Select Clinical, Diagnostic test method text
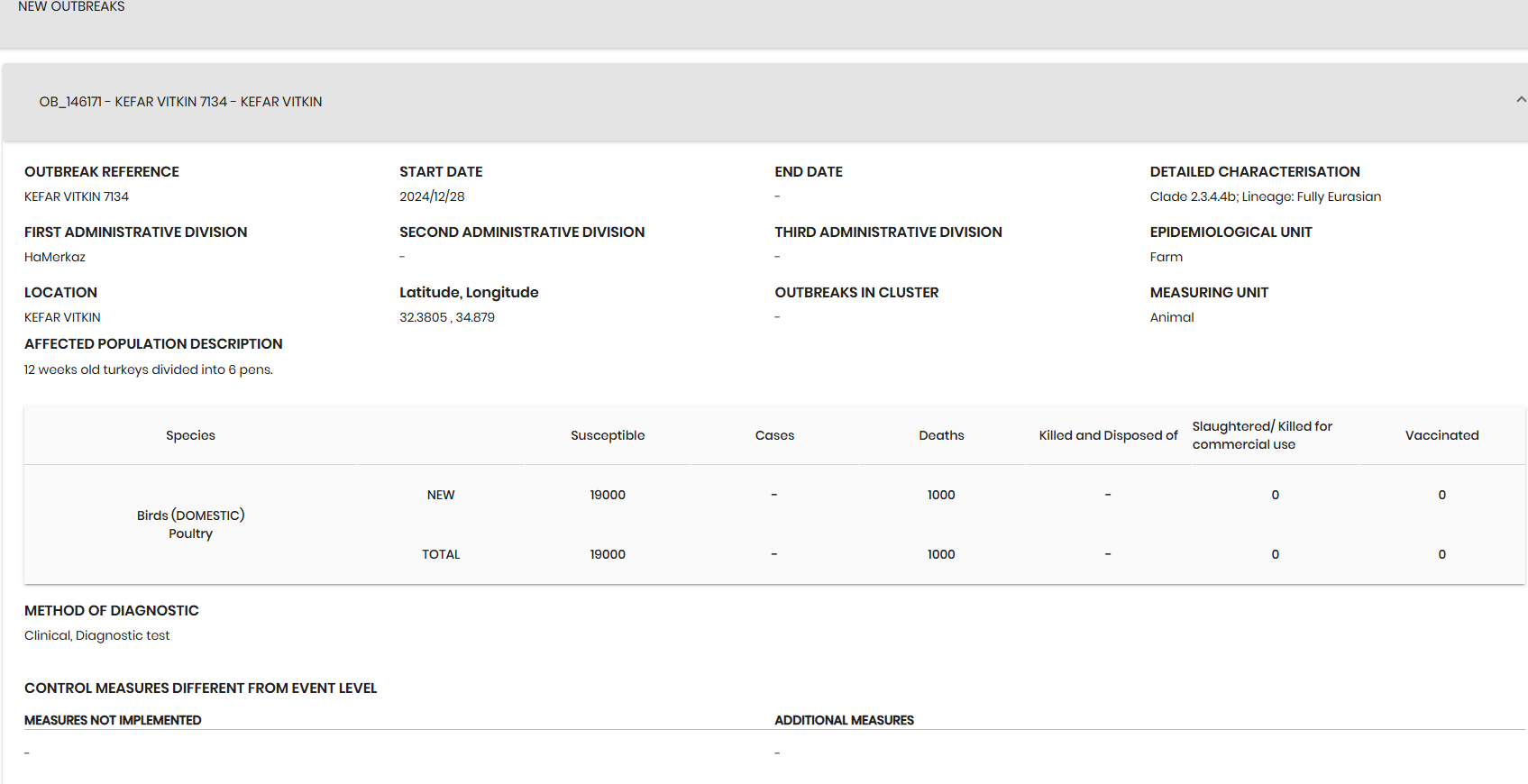The image size is (1528, 784). coord(96,635)
